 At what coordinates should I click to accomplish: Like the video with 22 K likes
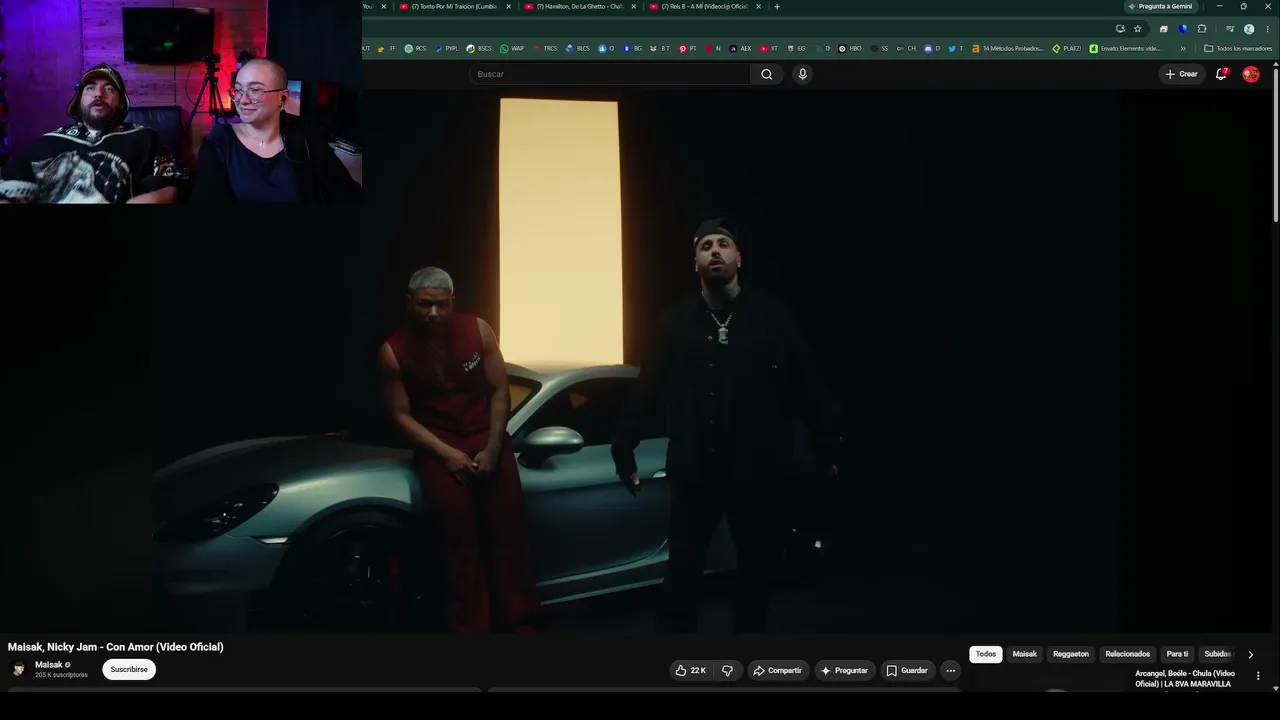tap(690, 670)
